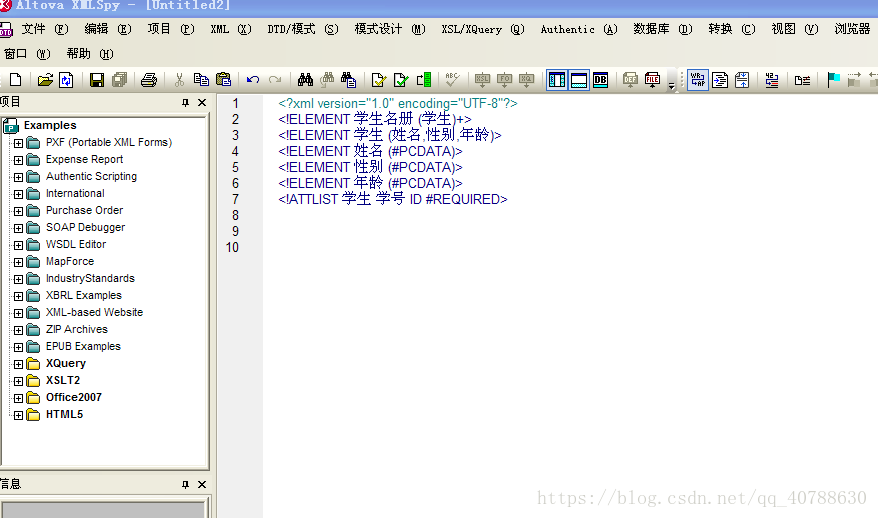This screenshot has width=878, height=518.
Task: Close the 项目 project panel
Action: pyautogui.click(x=202, y=102)
